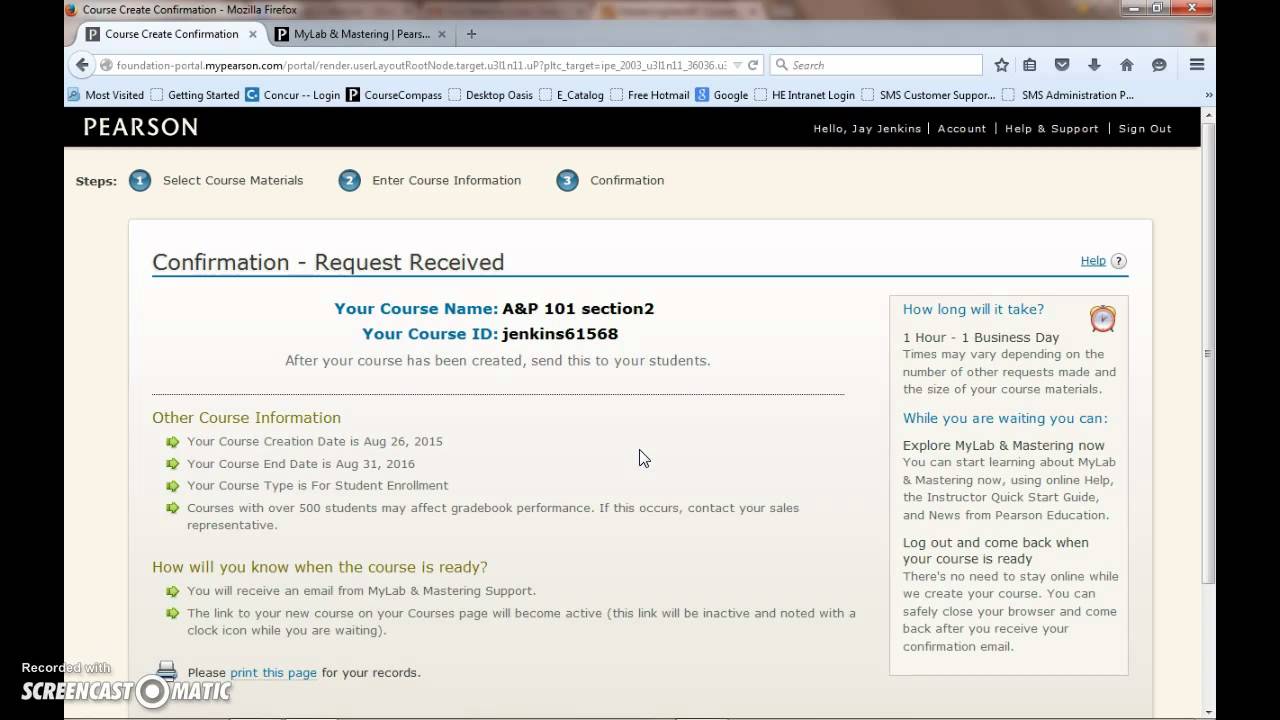This screenshot has height=720, width=1280.
Task: Click in the Search box
Action: point(876,65)
